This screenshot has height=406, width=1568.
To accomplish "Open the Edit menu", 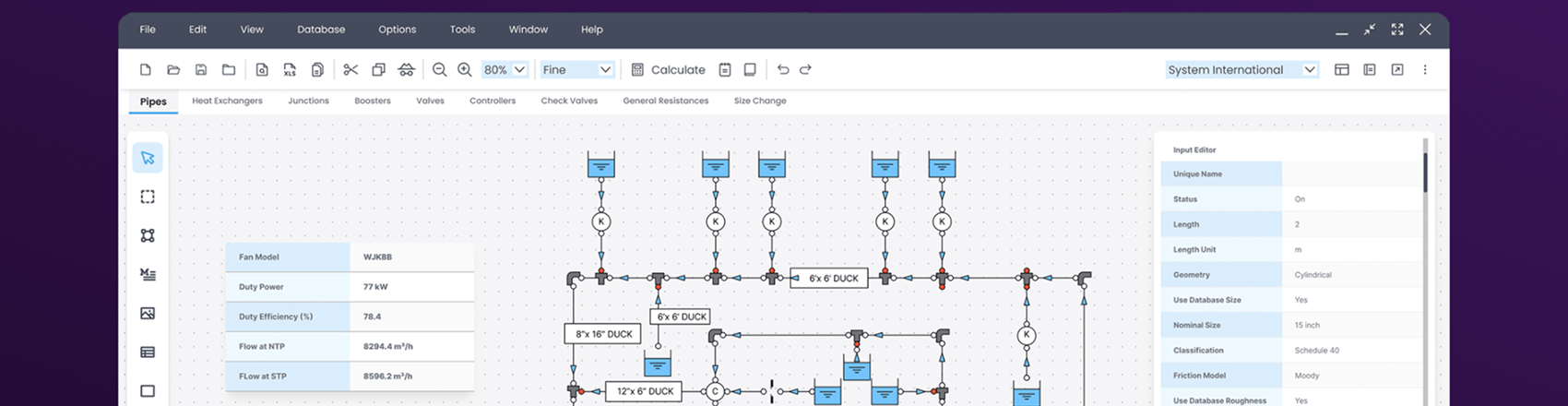I will click(x=197, y=30).
